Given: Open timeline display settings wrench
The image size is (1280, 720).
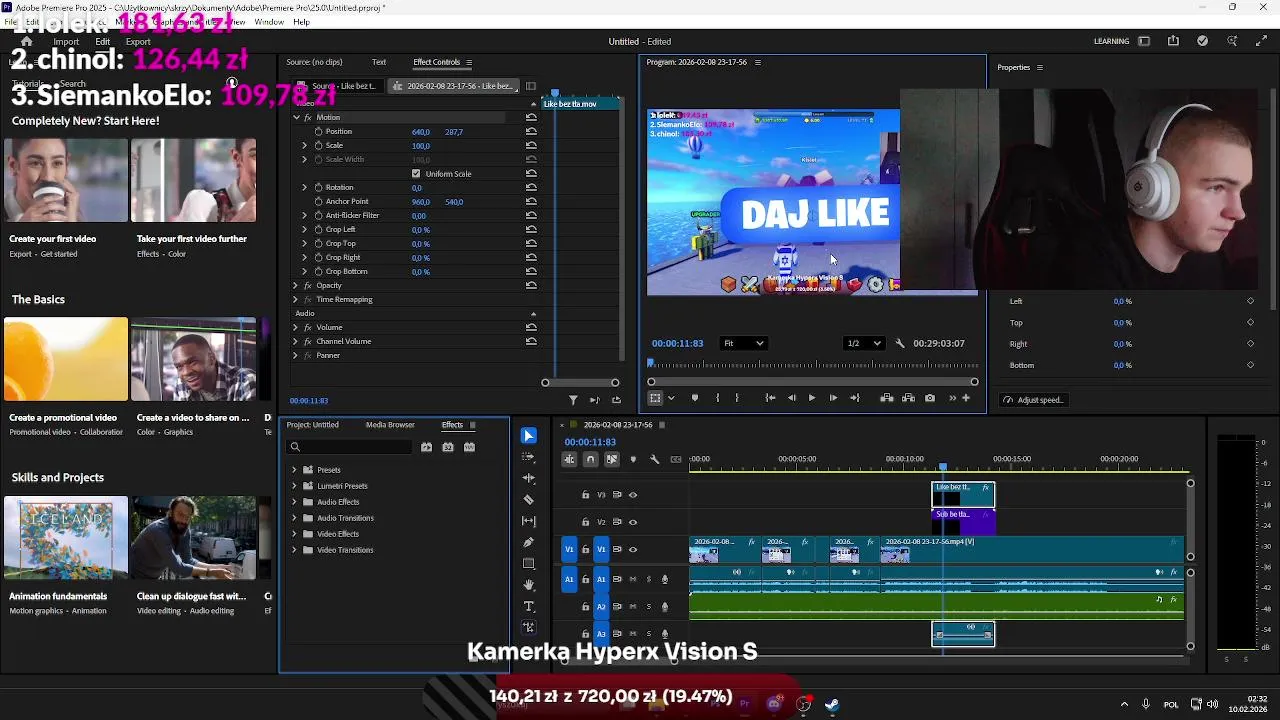Looking at the screenshot, I should pyautogui.click(x=654, y=459).
